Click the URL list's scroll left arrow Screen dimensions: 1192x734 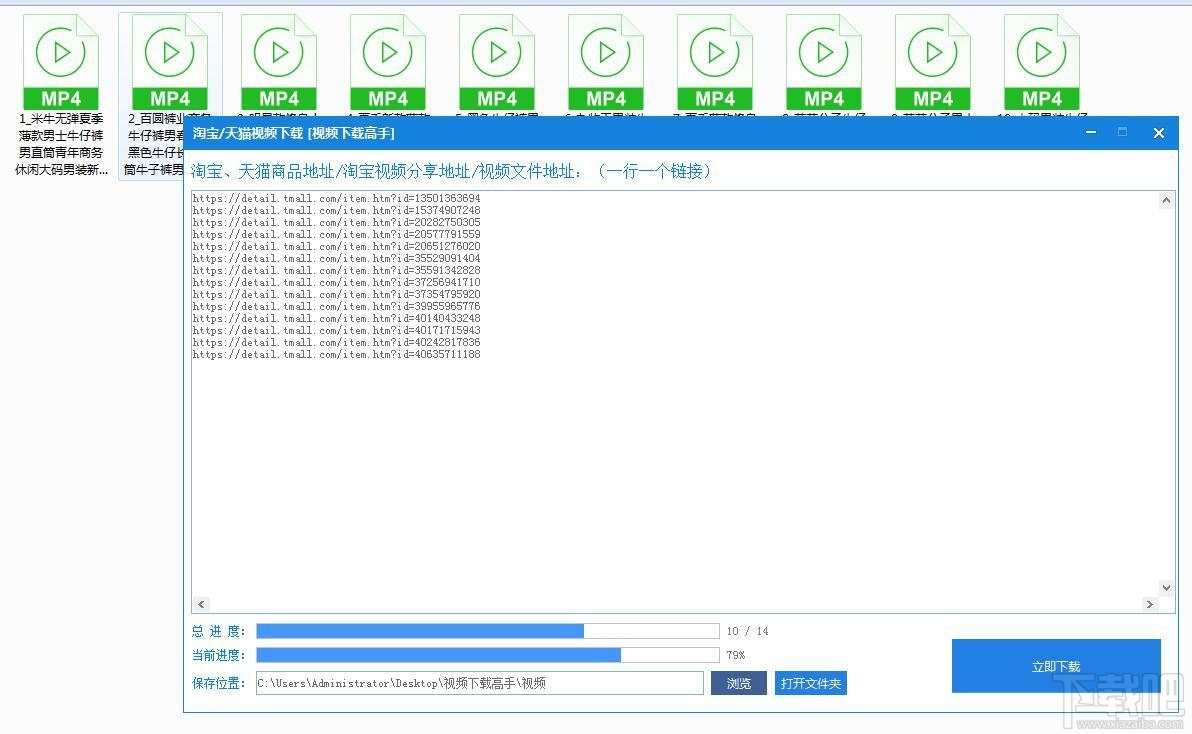[201, 604]
